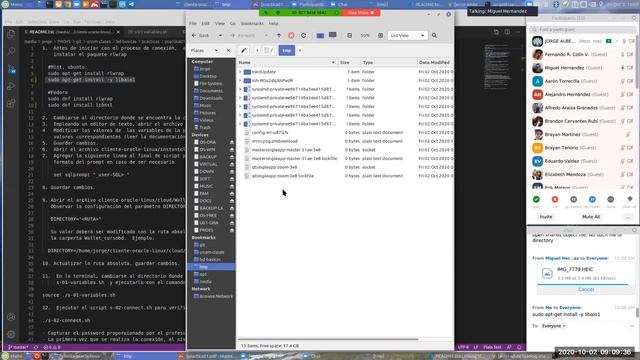This screenshot has width=640, height=360.
Task: Zoom in the file view
Action: tap(380, 36)
